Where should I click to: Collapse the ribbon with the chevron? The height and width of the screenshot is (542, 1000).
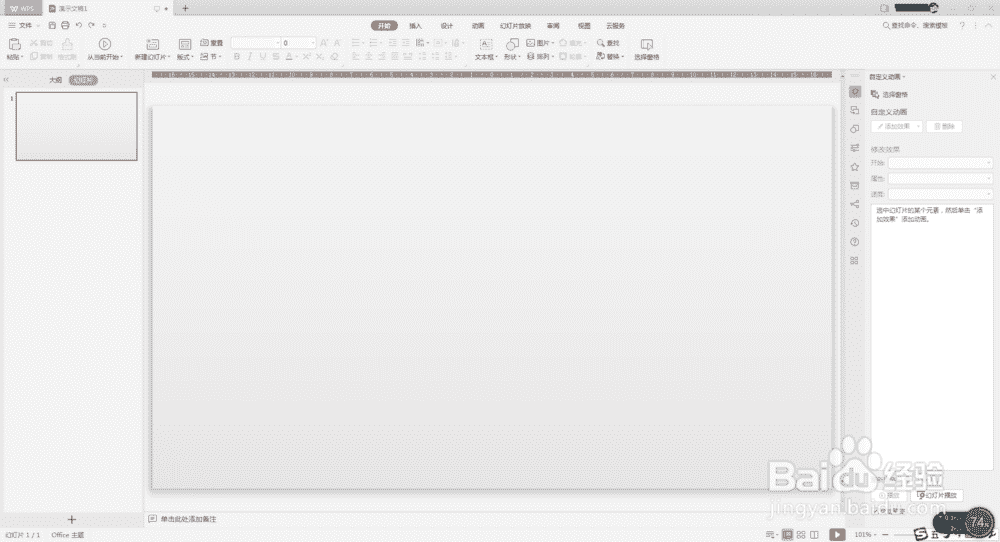989,26
